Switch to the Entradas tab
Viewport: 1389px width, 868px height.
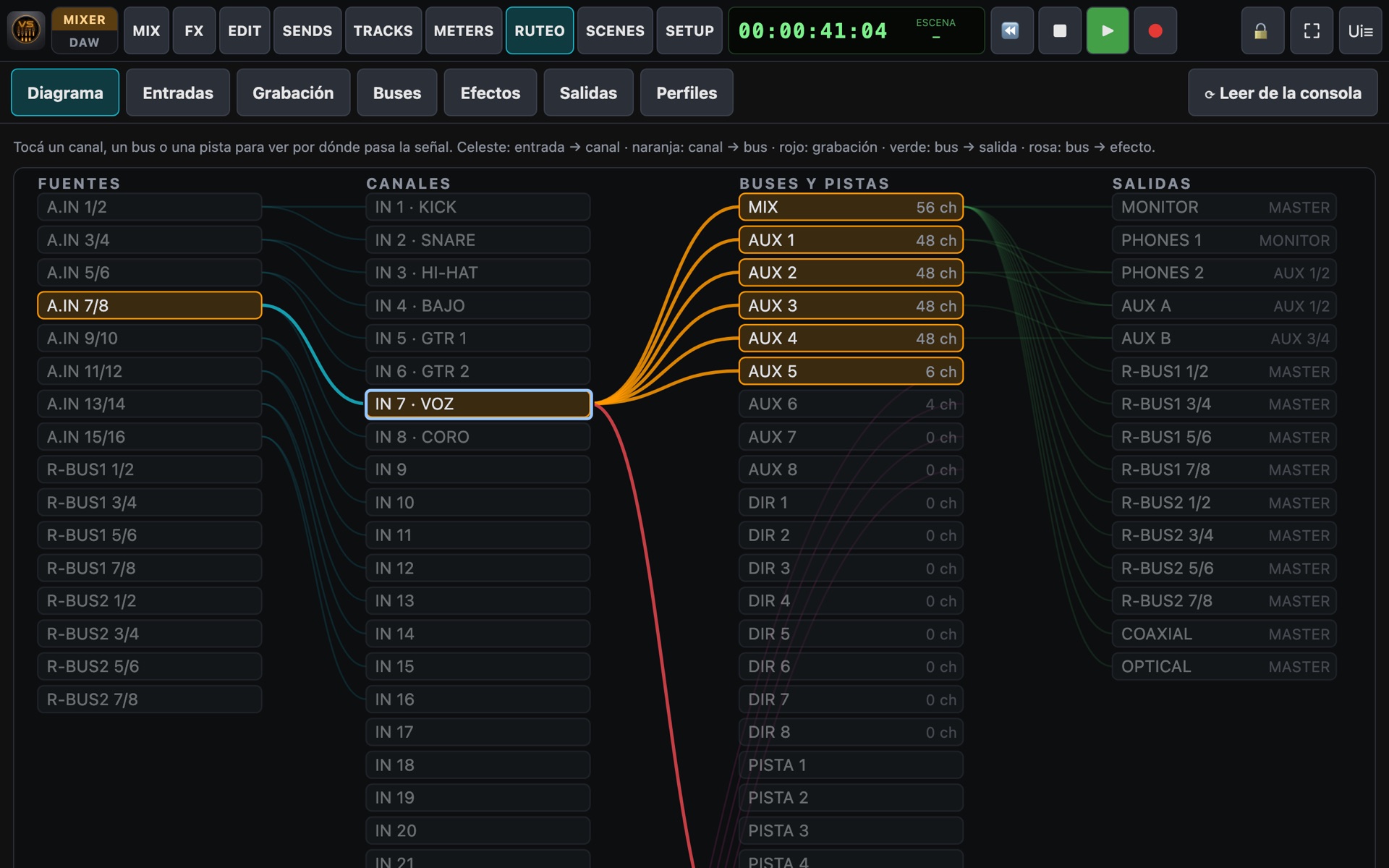click(178, 93)
